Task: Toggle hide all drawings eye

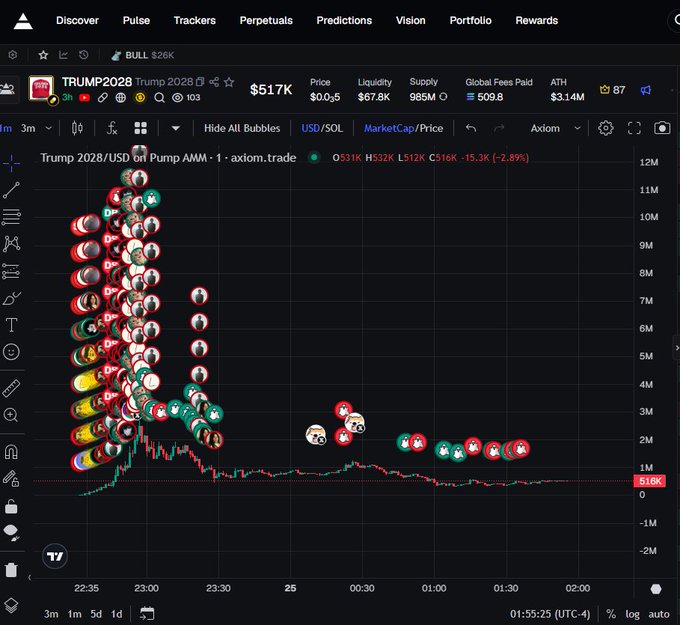Action: click(x=11, y=532)
